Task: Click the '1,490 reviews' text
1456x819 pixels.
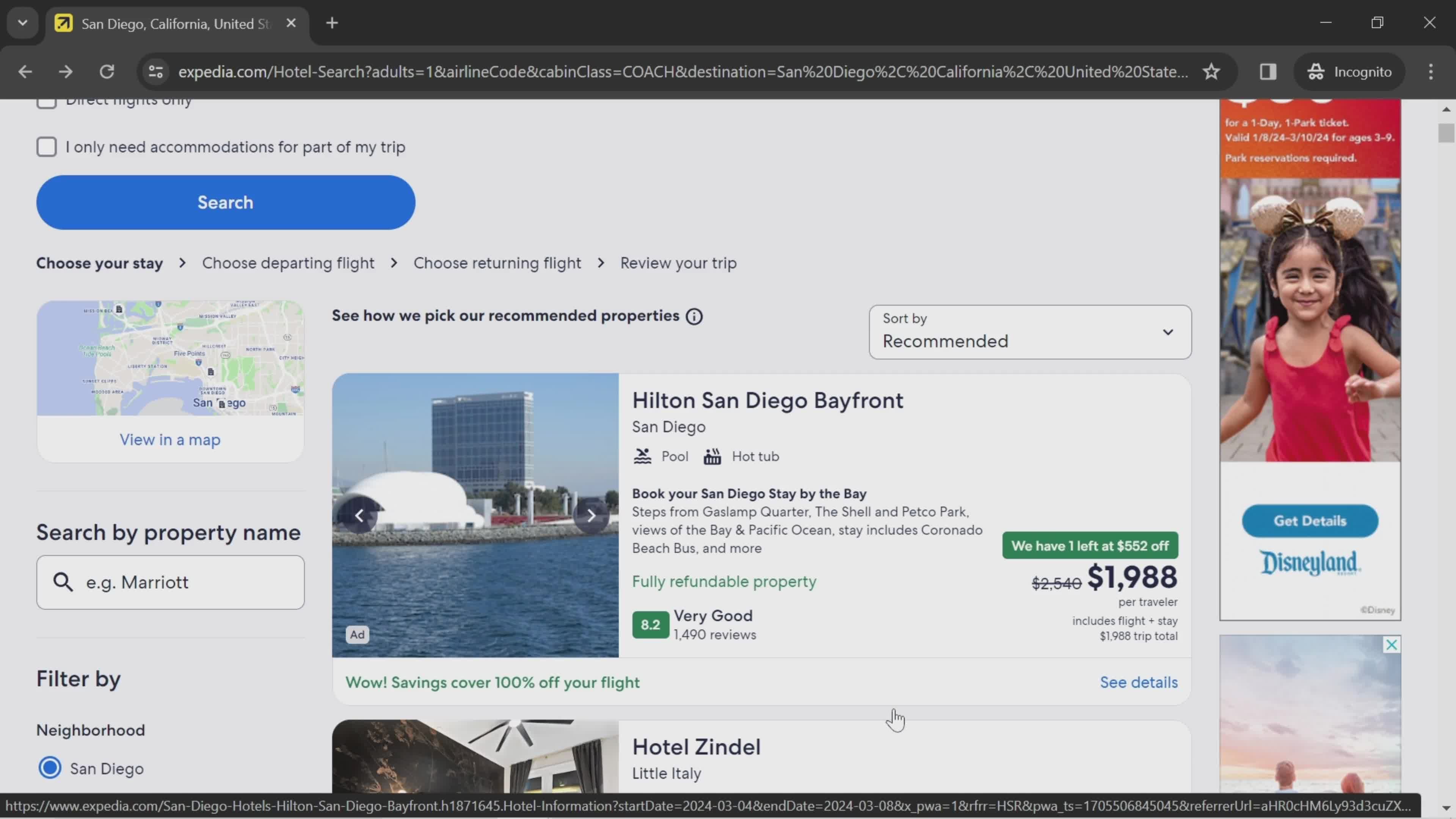Action: click(714, 635)
